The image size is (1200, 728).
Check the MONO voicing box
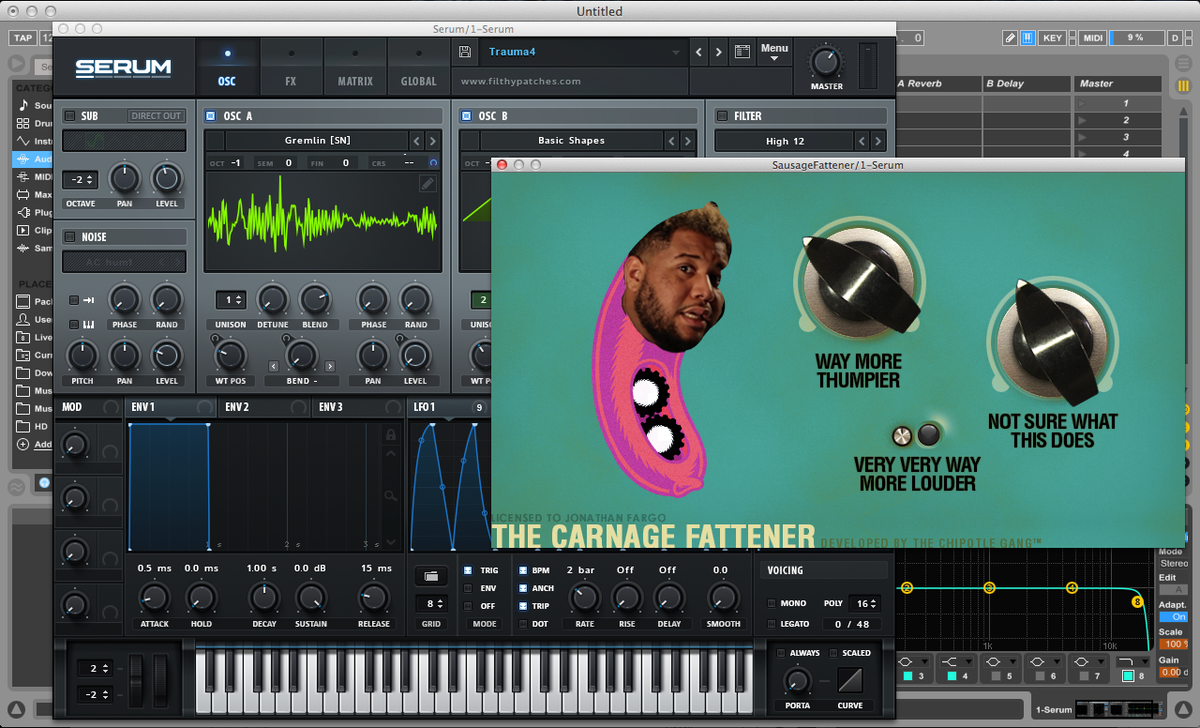[771, 604]
